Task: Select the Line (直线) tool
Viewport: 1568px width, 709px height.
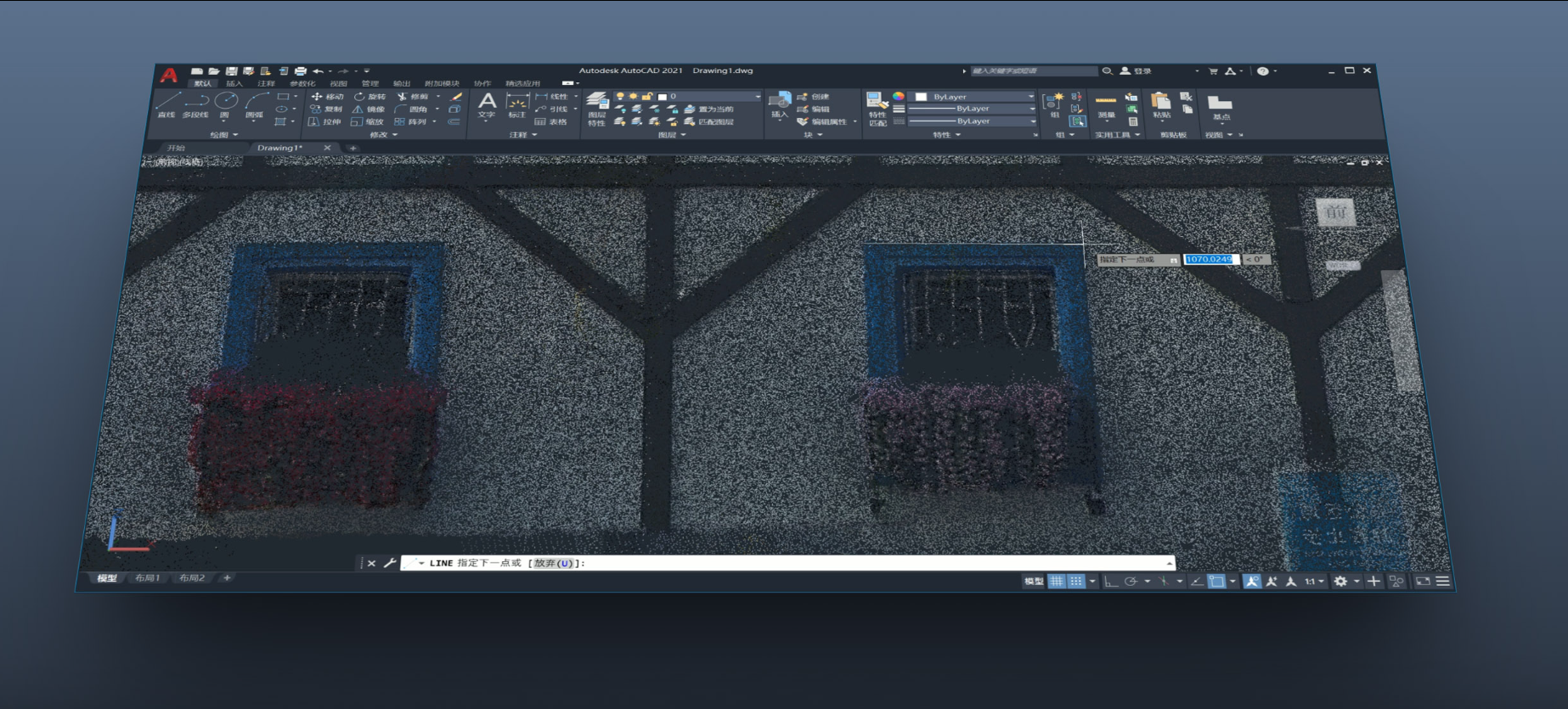Action: coord(166,106)
